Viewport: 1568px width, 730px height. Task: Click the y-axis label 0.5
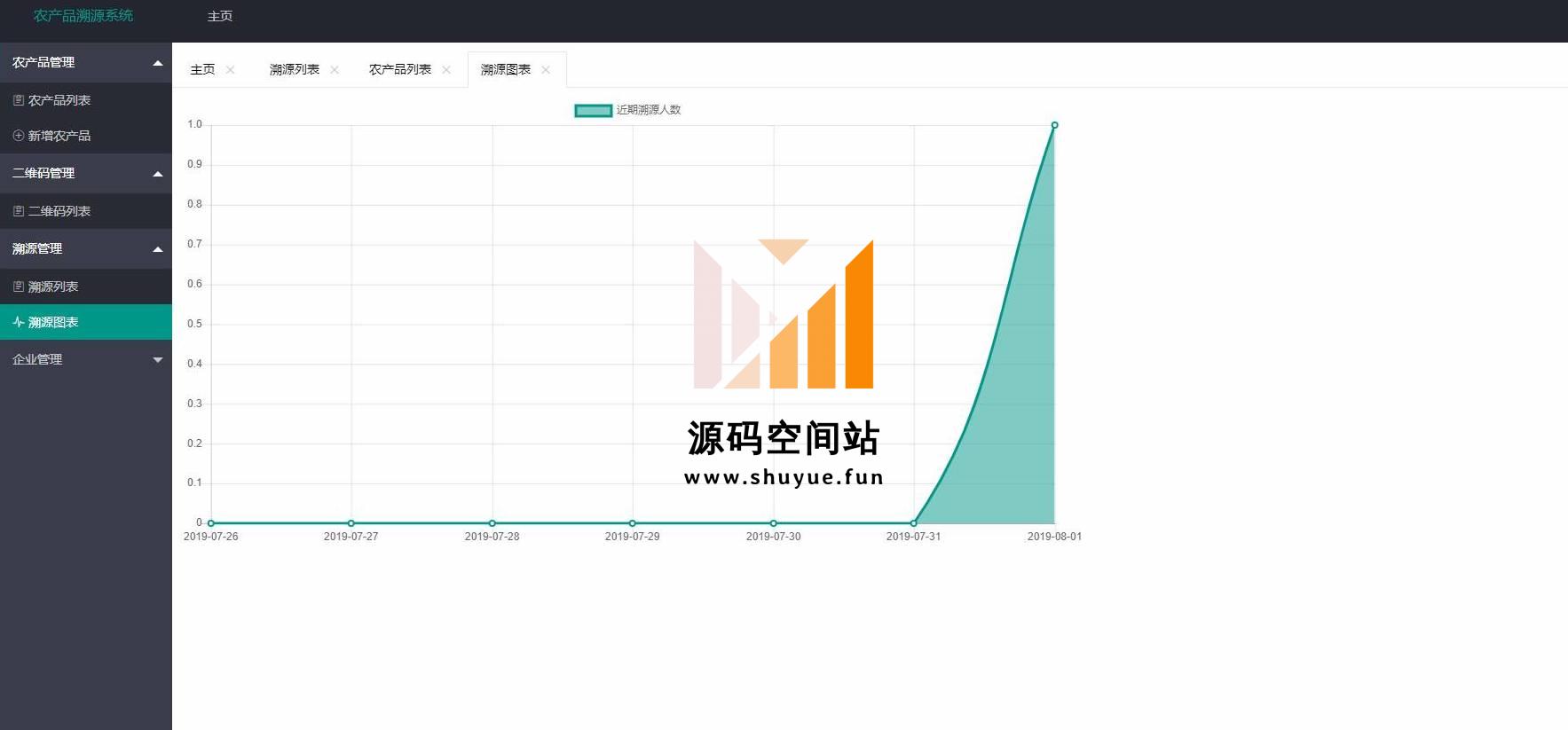point(194,324)
